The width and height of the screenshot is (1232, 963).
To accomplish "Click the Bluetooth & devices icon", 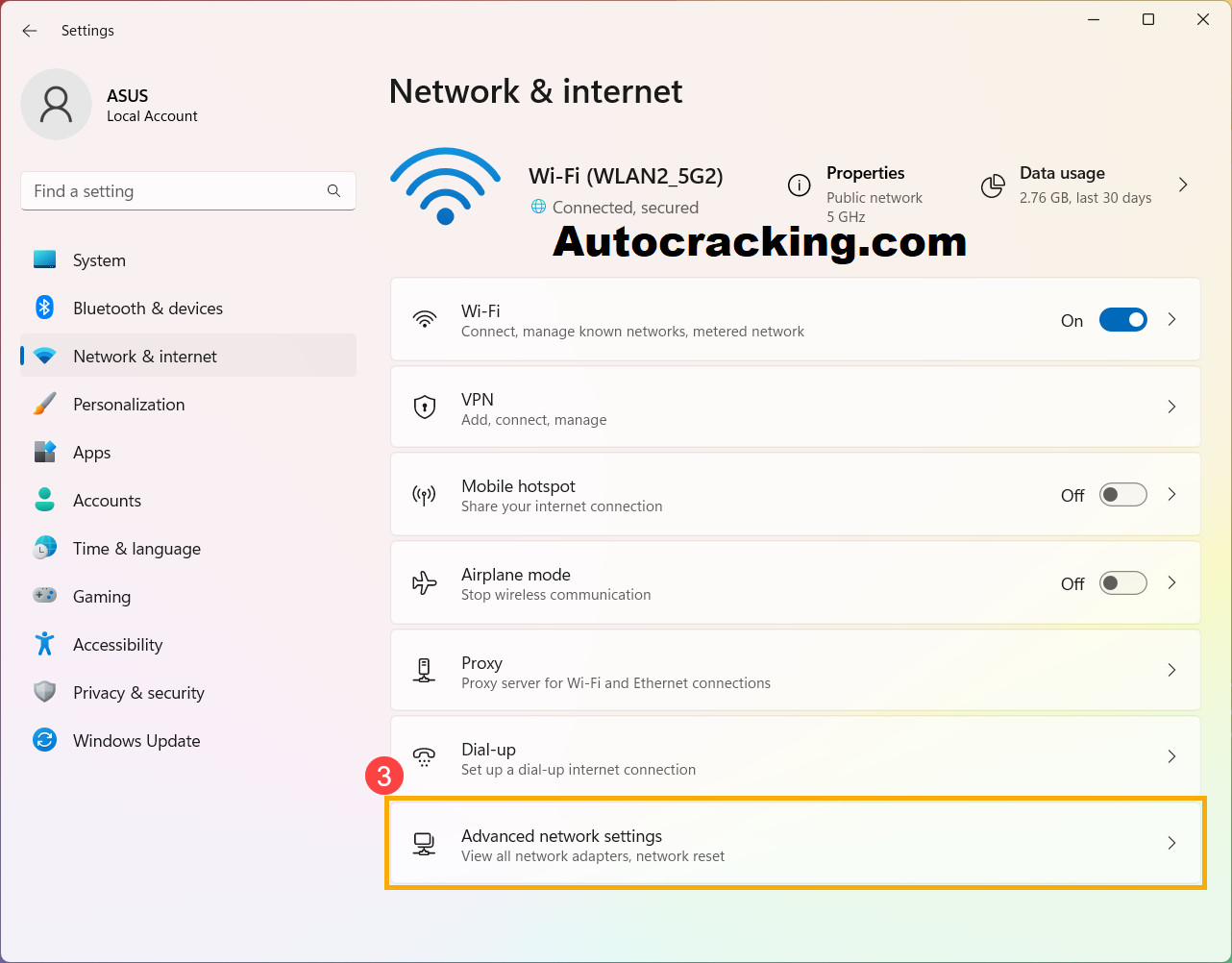I will 44,308.
